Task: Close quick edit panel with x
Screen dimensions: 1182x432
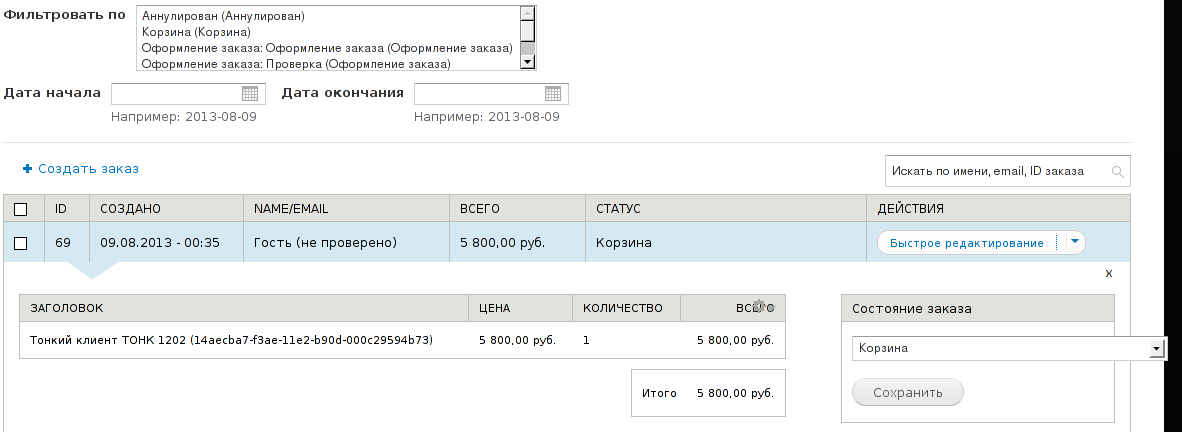Action: click(x=1109, y=273)
